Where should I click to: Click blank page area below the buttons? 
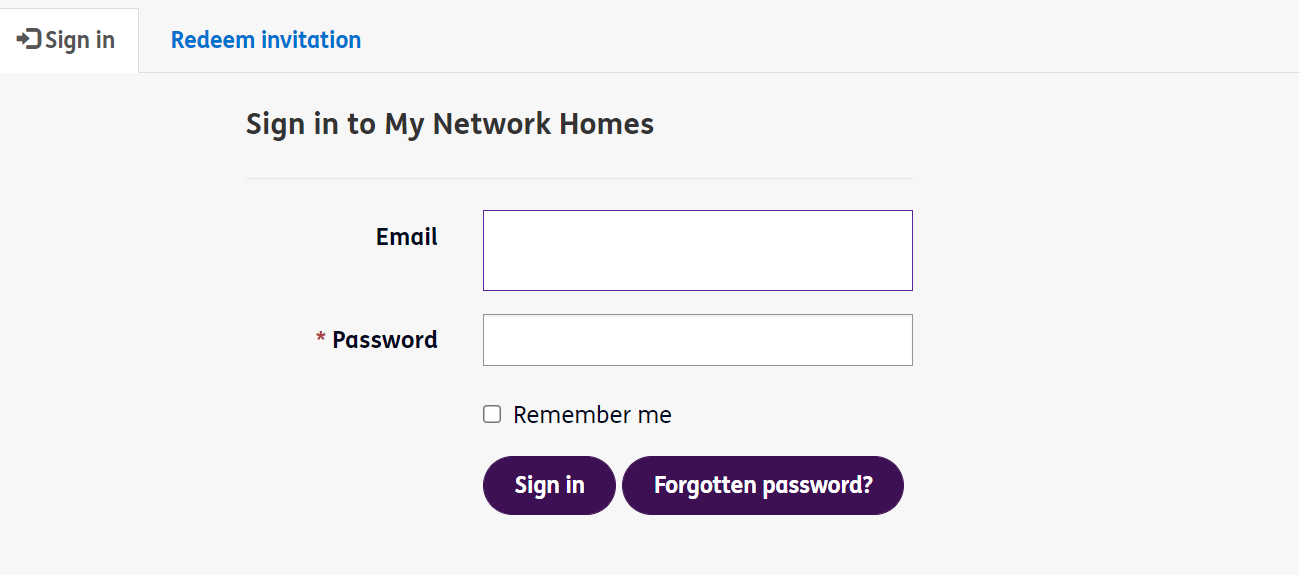(x=650, y=547)
